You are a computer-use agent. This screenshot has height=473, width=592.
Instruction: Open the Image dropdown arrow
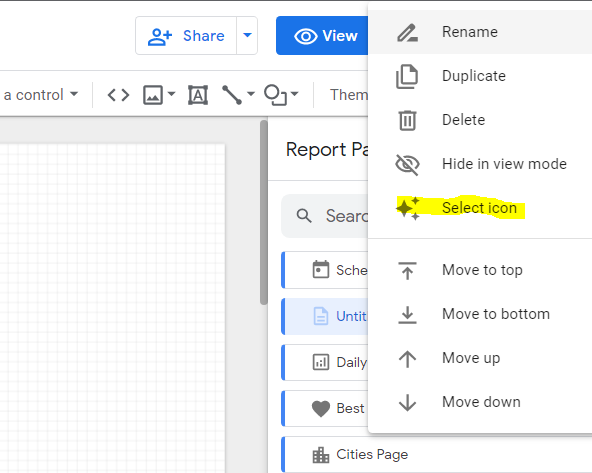171,94
